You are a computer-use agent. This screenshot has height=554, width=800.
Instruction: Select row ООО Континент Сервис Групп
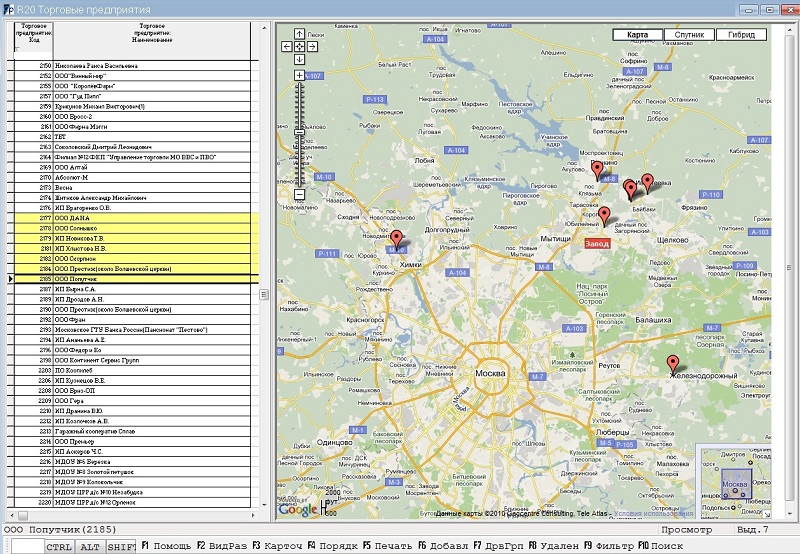(133, 360)
